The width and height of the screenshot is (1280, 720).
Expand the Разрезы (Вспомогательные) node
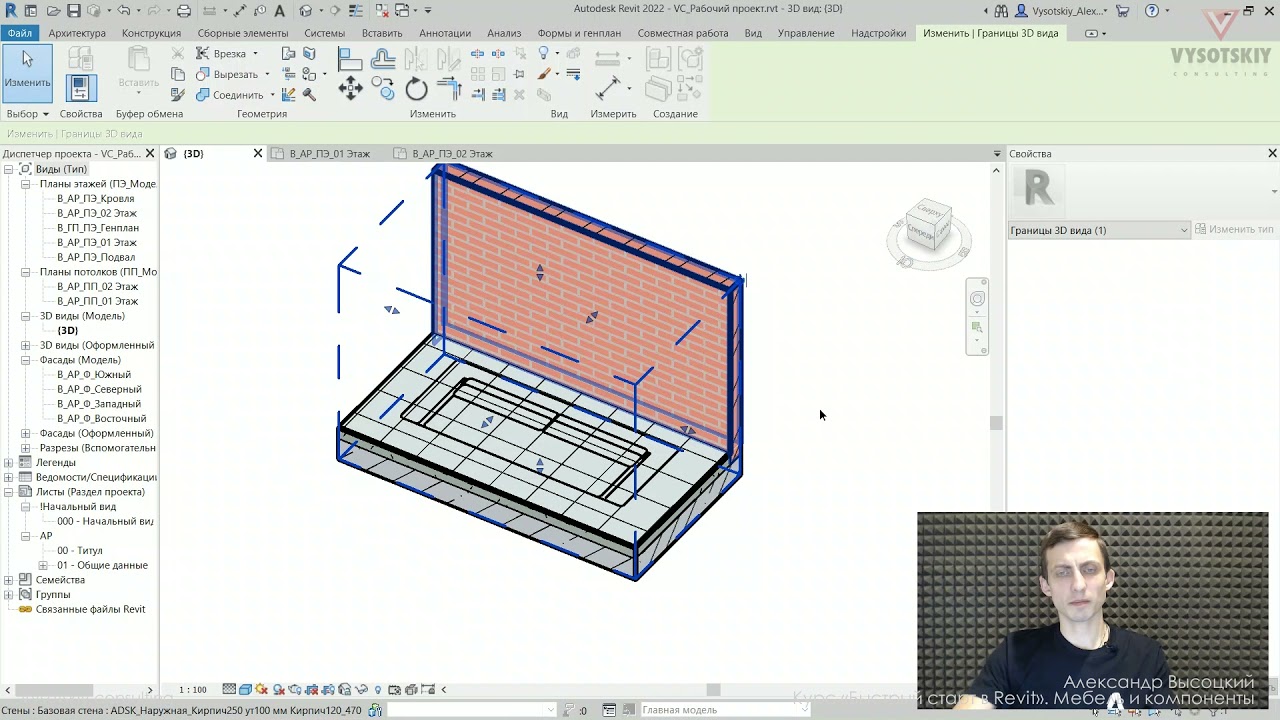point(26,448)
